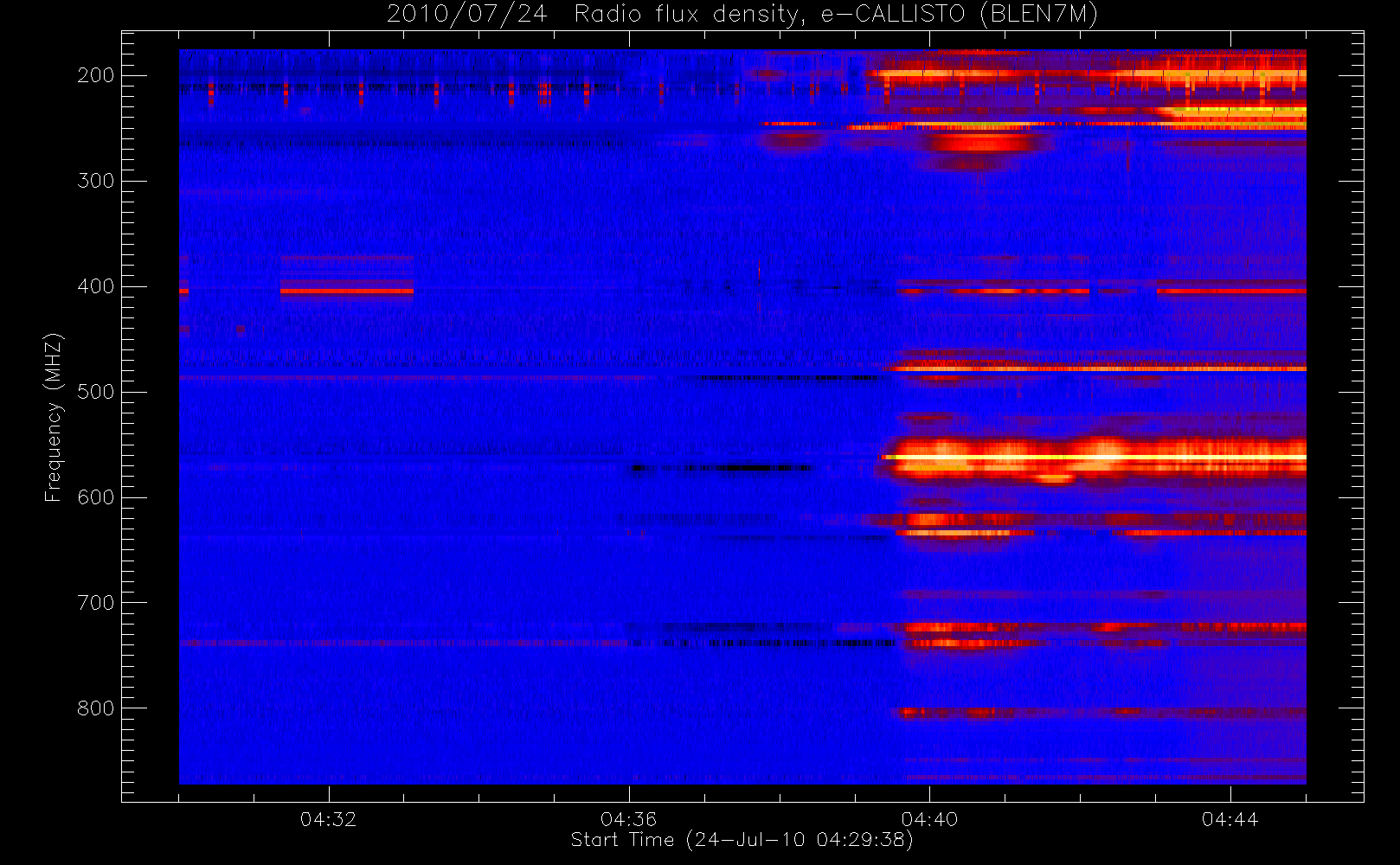This screenshot has width=1400, height=865.
Task: Click the 200 frequency tick label
Action: point(96,75)
